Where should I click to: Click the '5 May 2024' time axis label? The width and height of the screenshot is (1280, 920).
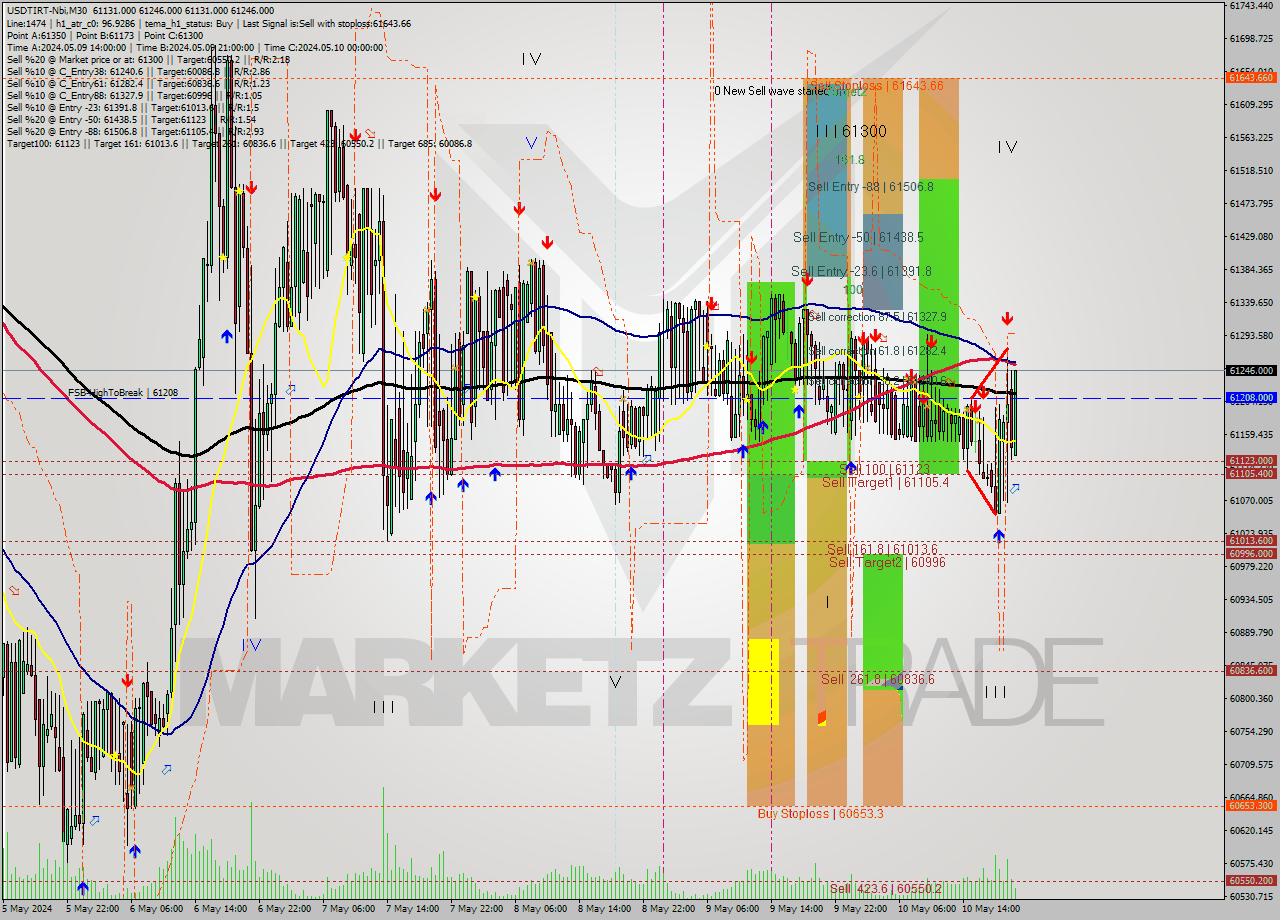(27, 909)
